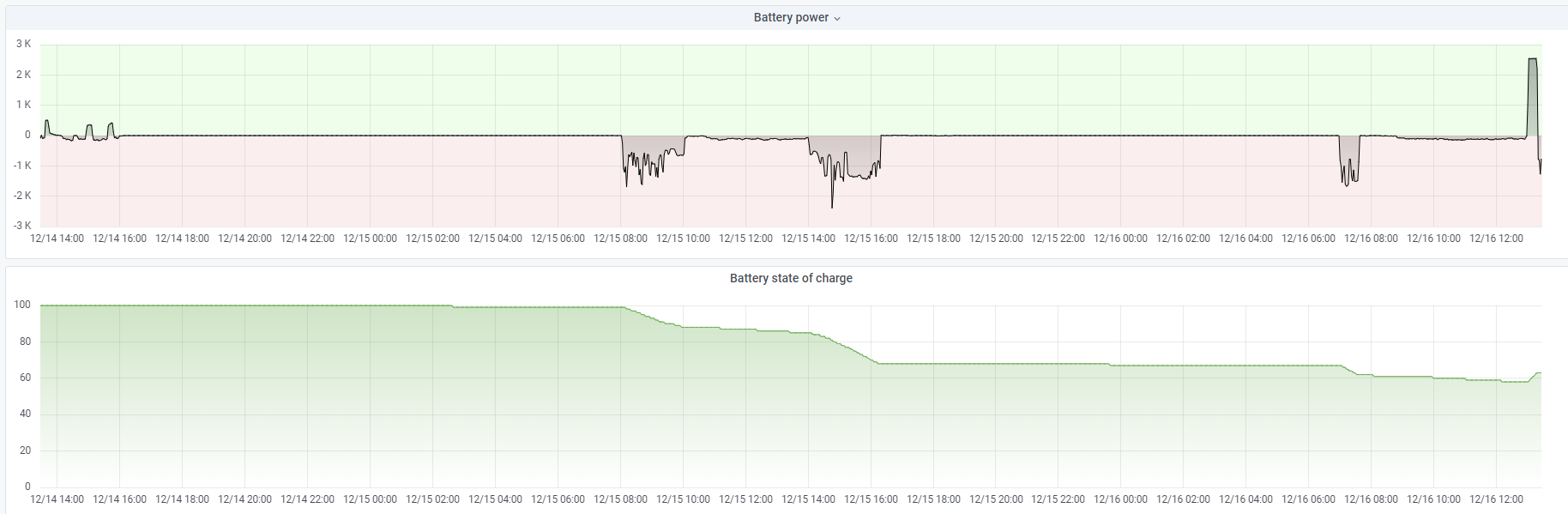Click the 1 K y-axis label in Battery power
Screen dimensions: 1568x514
pyautogui.click(x=23, y=105)
